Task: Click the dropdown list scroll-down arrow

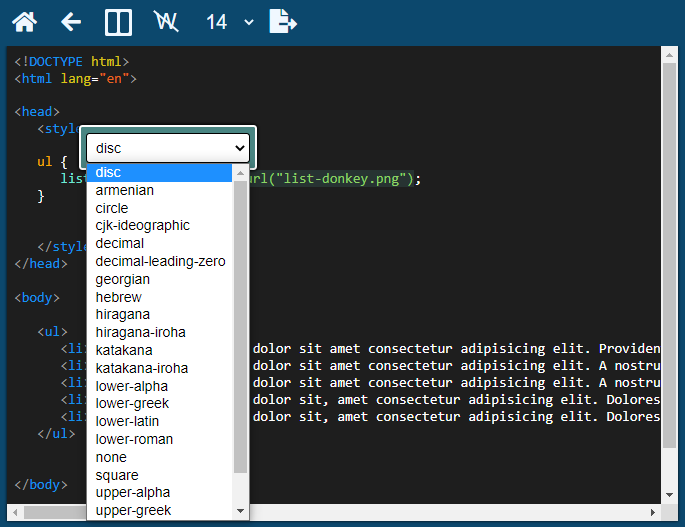Action: pos(240,511)
